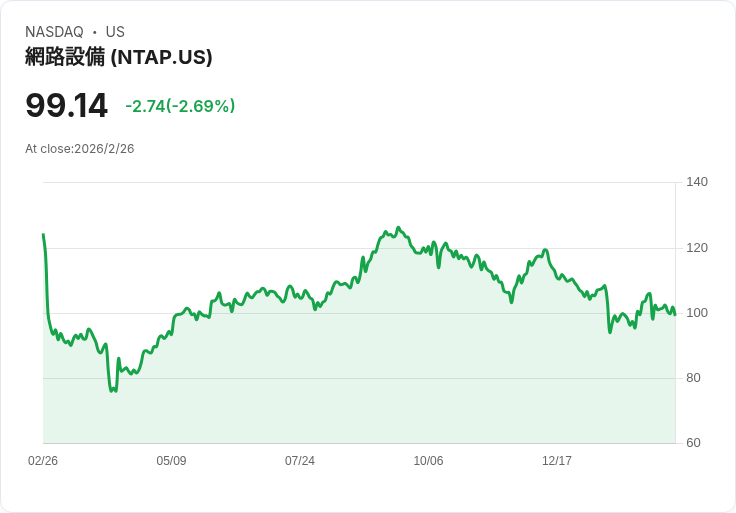736x513 pixels.
Task: Click the US market label
Action: point(115,32)
